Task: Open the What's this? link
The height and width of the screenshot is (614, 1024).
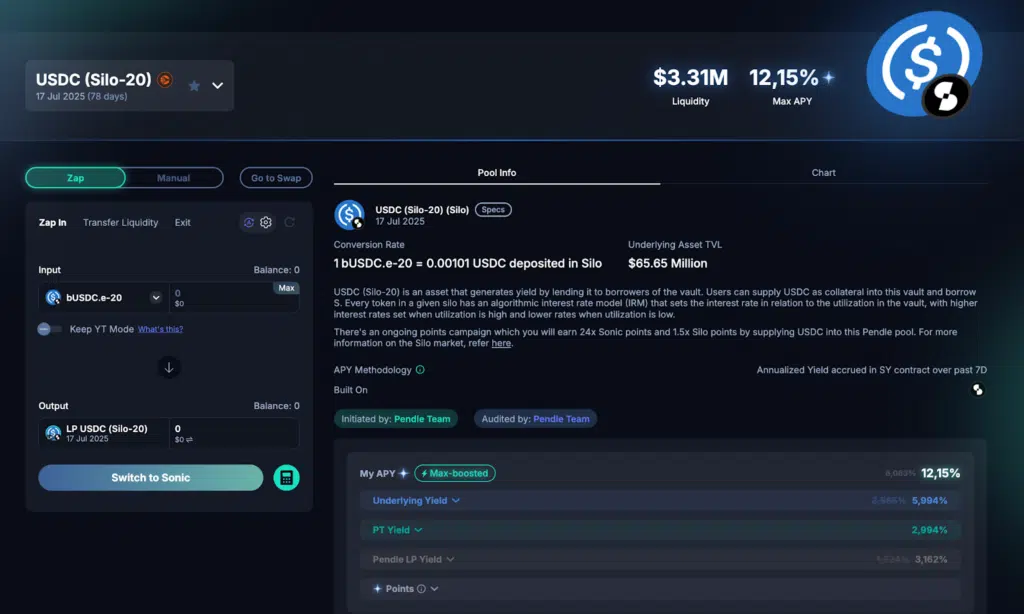Action: (160, 329)
